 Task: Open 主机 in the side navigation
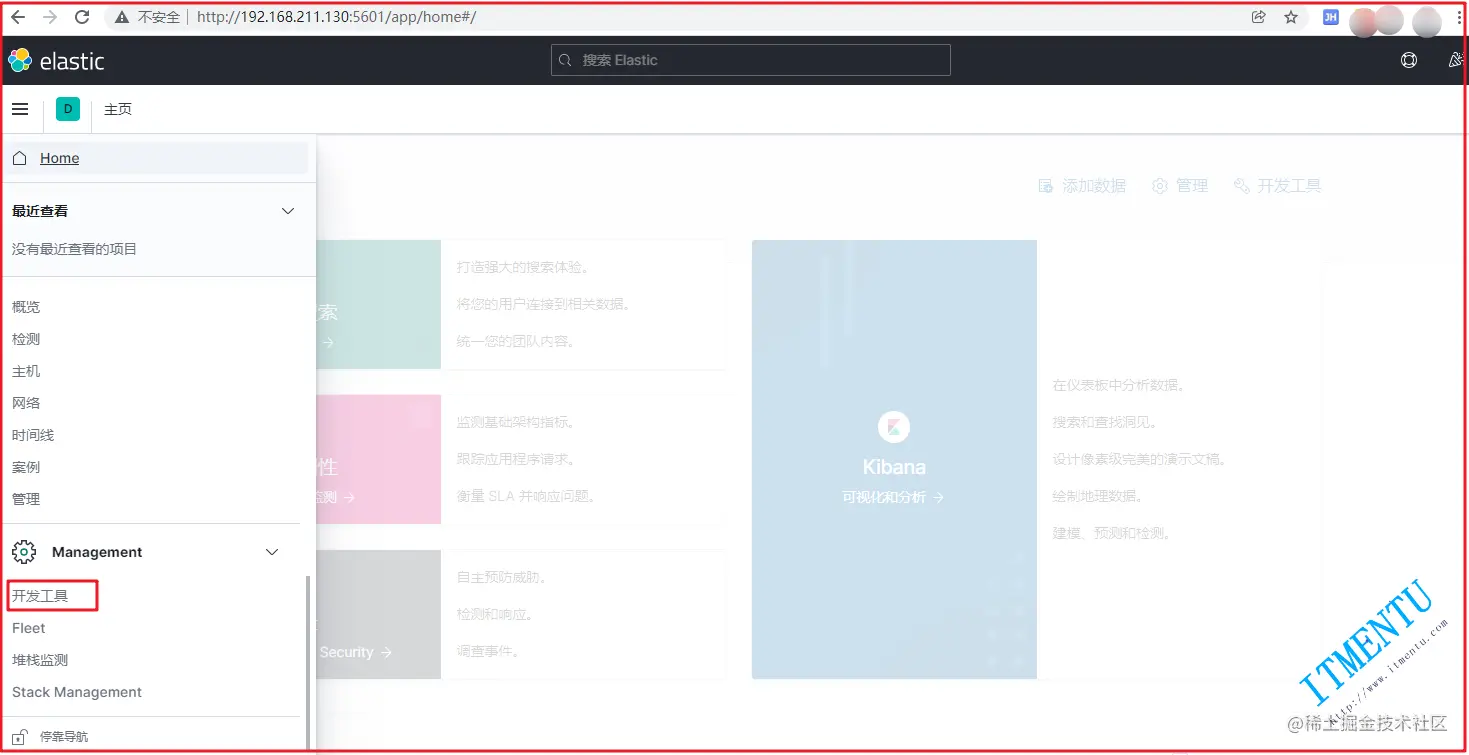pyautogui.click(x=26, y=371)
